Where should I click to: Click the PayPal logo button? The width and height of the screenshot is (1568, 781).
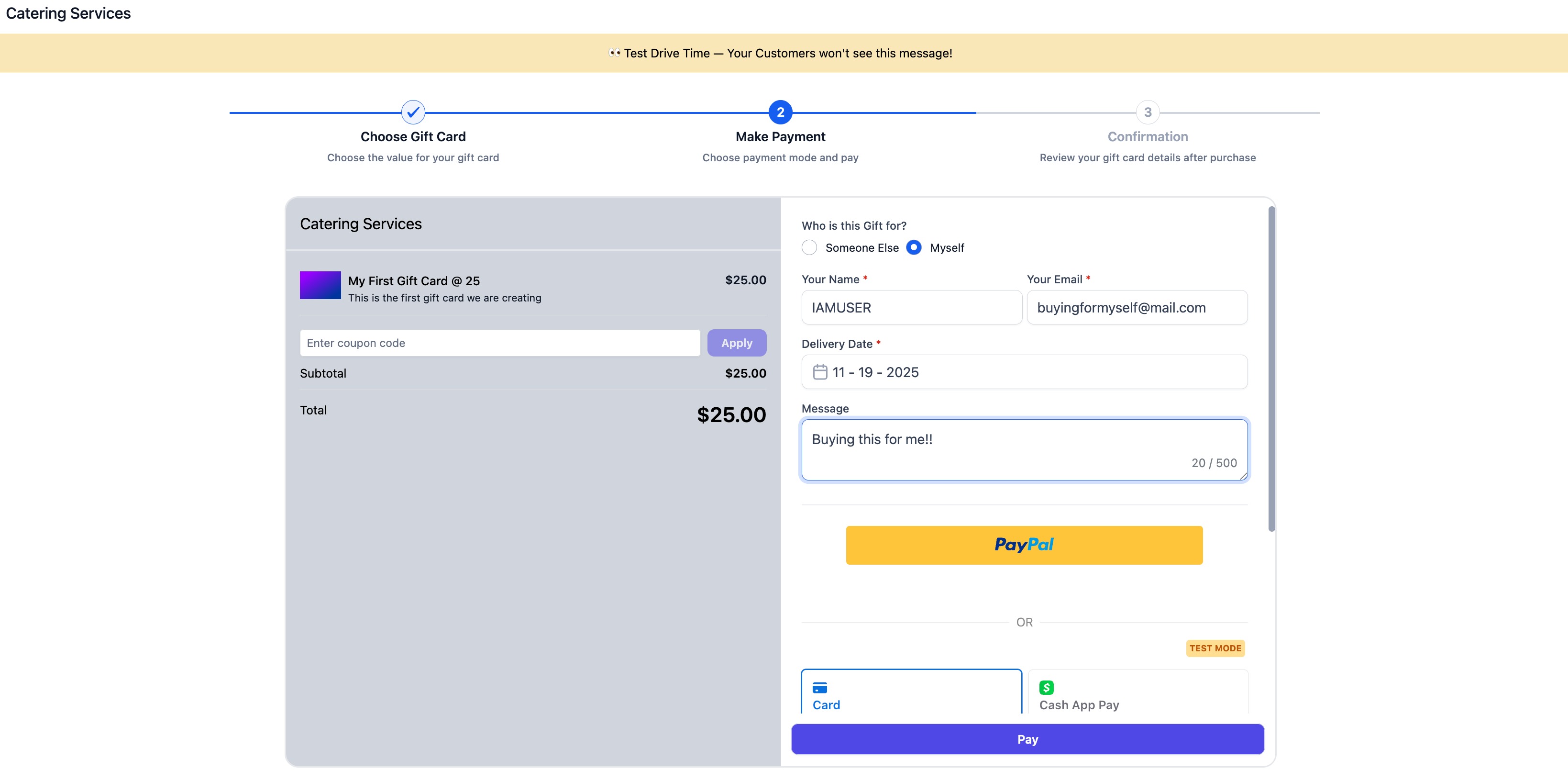(1024, 545)
